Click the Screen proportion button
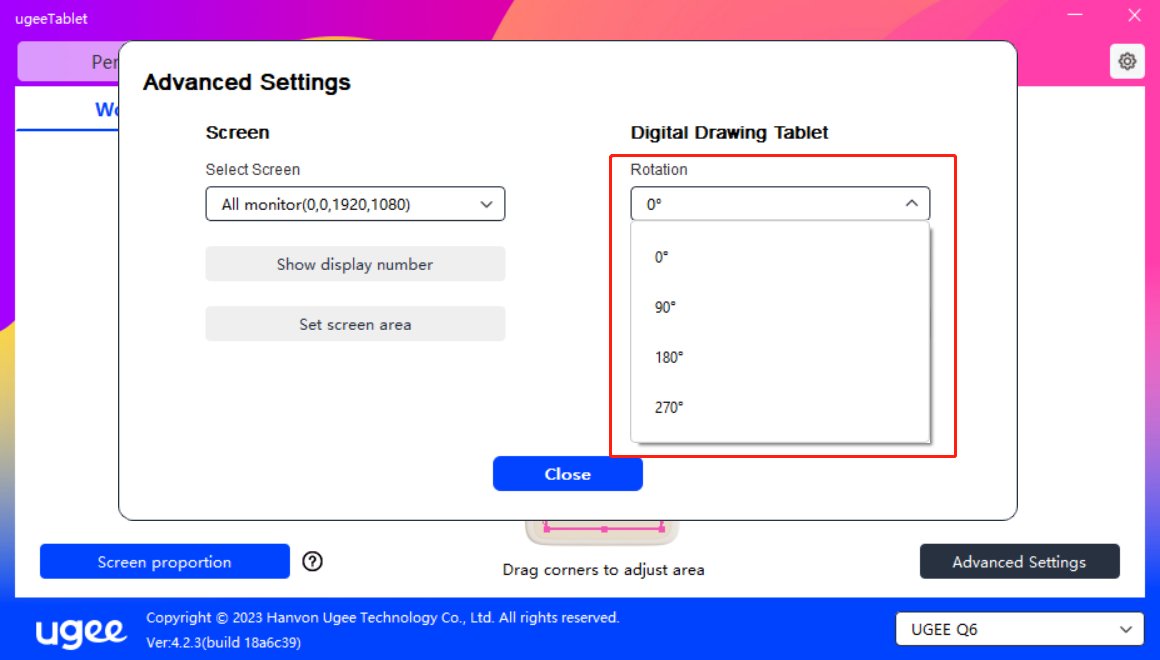 pos(164,562)
